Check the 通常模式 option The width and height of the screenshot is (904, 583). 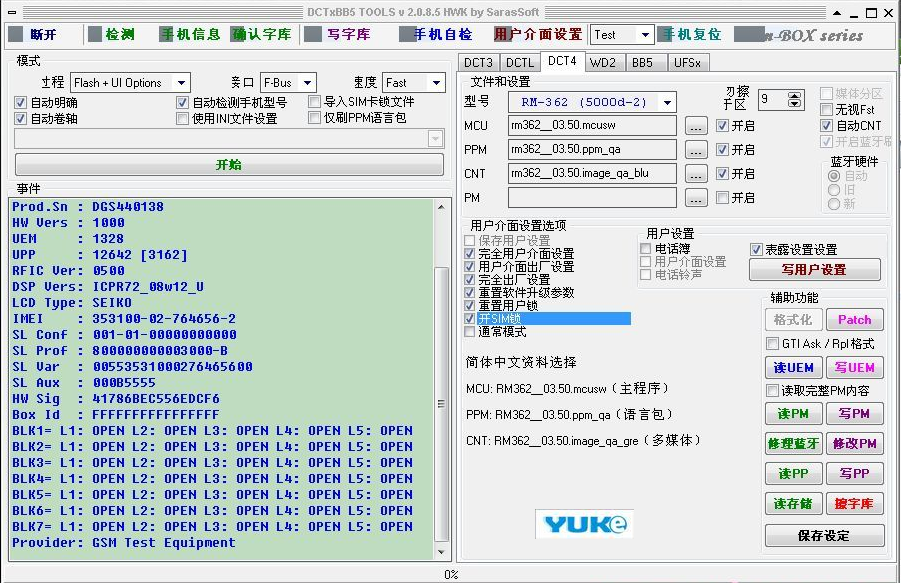click(x=469, y=332)
